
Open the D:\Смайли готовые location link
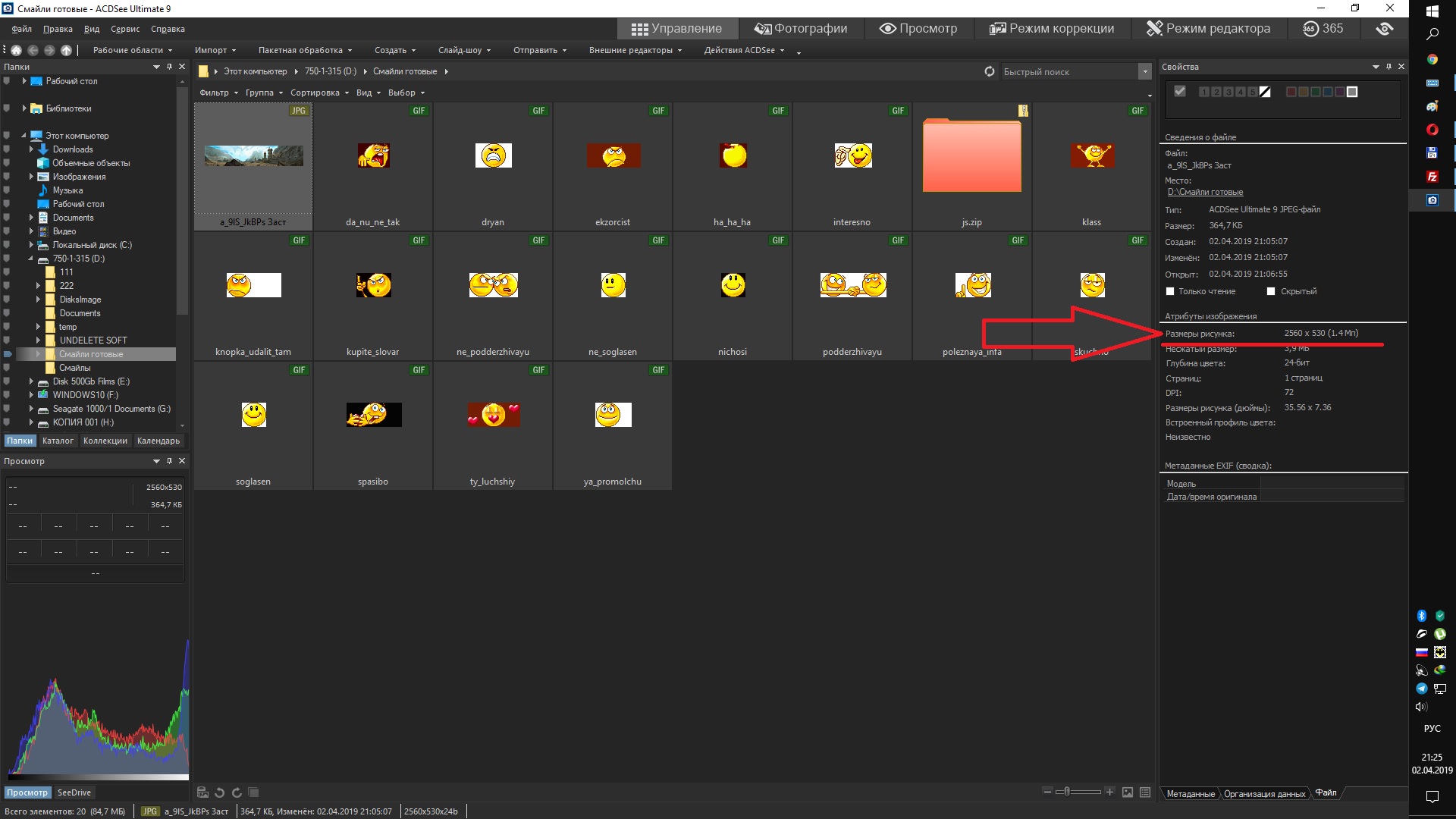click(1205, 193)
